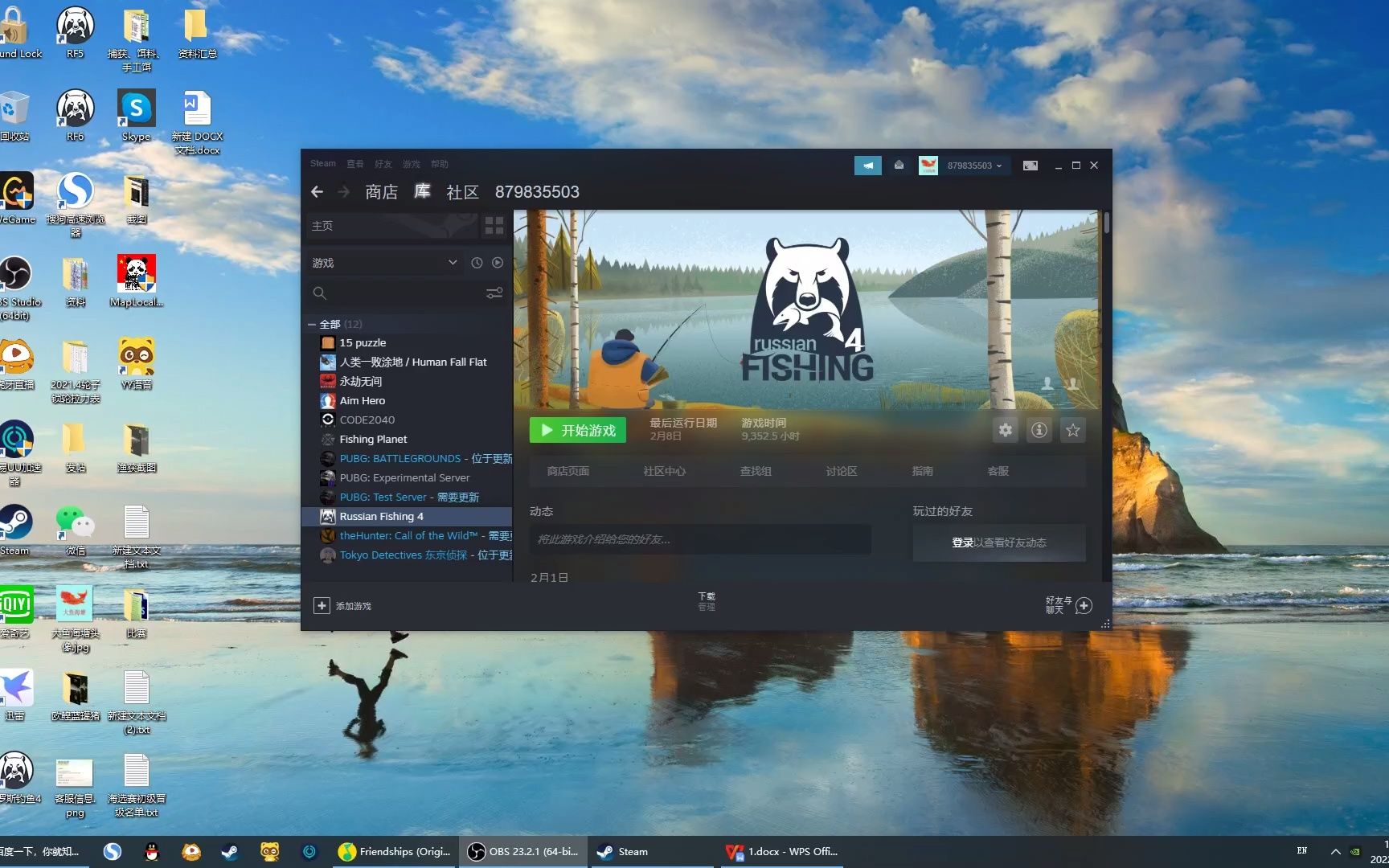Select Fishing Planet in the library list

pos(408,439)
